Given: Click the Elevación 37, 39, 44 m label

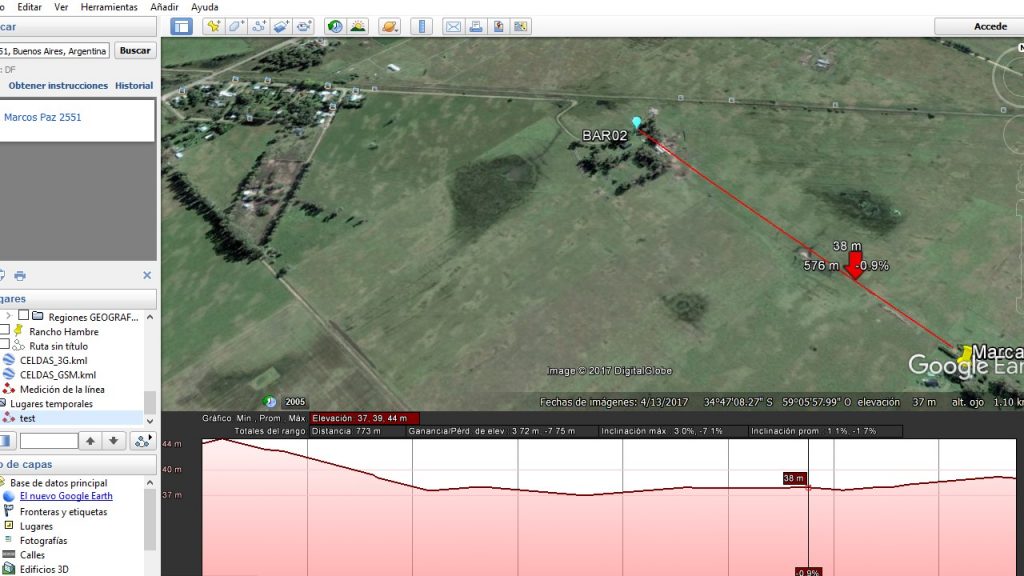Looking at the screenshot, I should click(x=365, y=418).
